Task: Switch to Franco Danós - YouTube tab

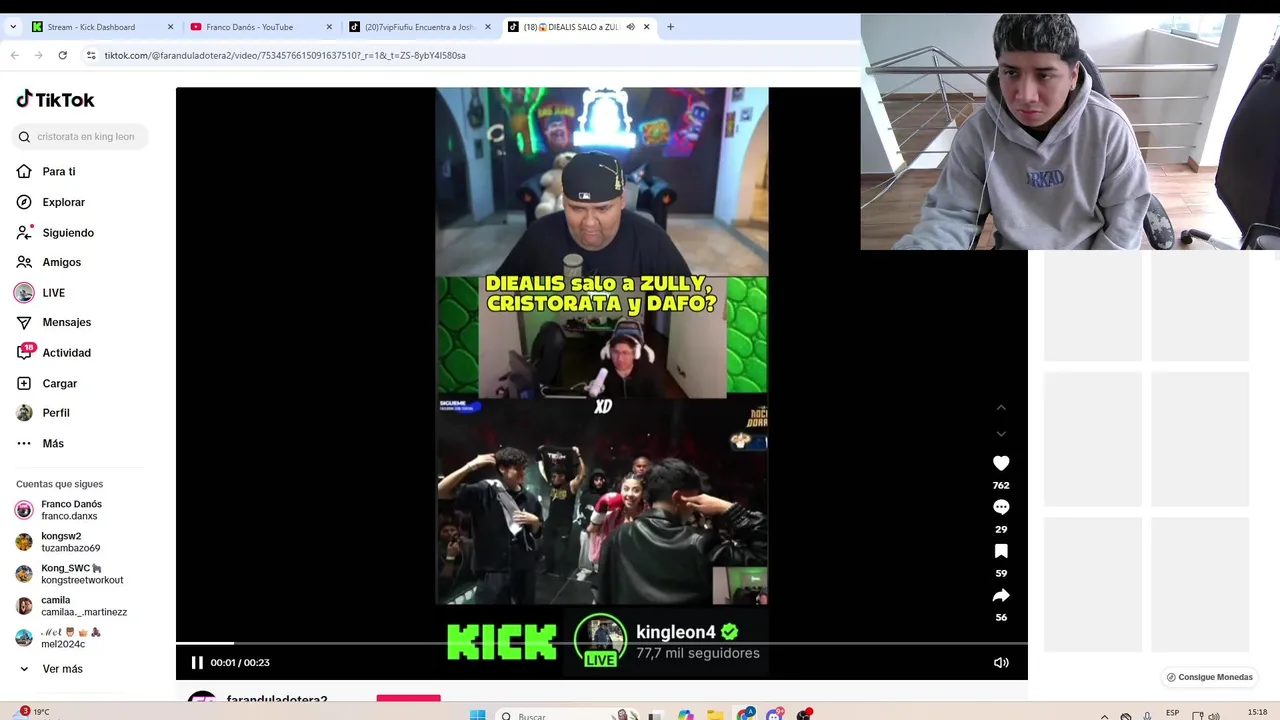Action: 249,27
